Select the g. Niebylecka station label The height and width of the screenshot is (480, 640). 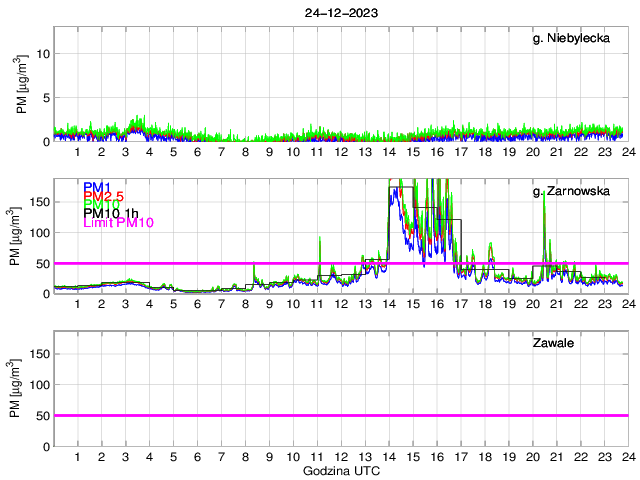pos(573,39)
